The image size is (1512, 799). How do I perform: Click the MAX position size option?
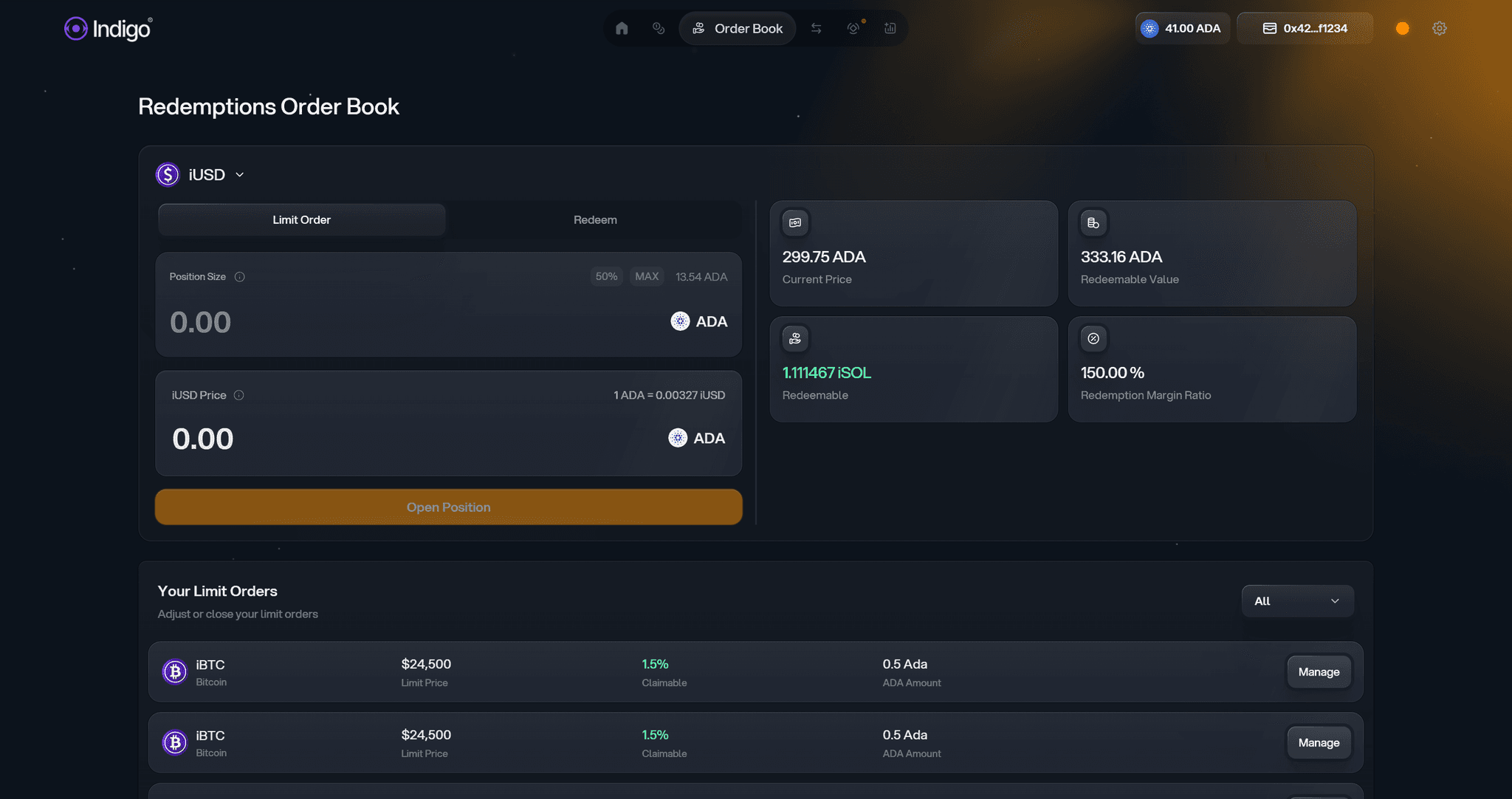coord(647,276)
